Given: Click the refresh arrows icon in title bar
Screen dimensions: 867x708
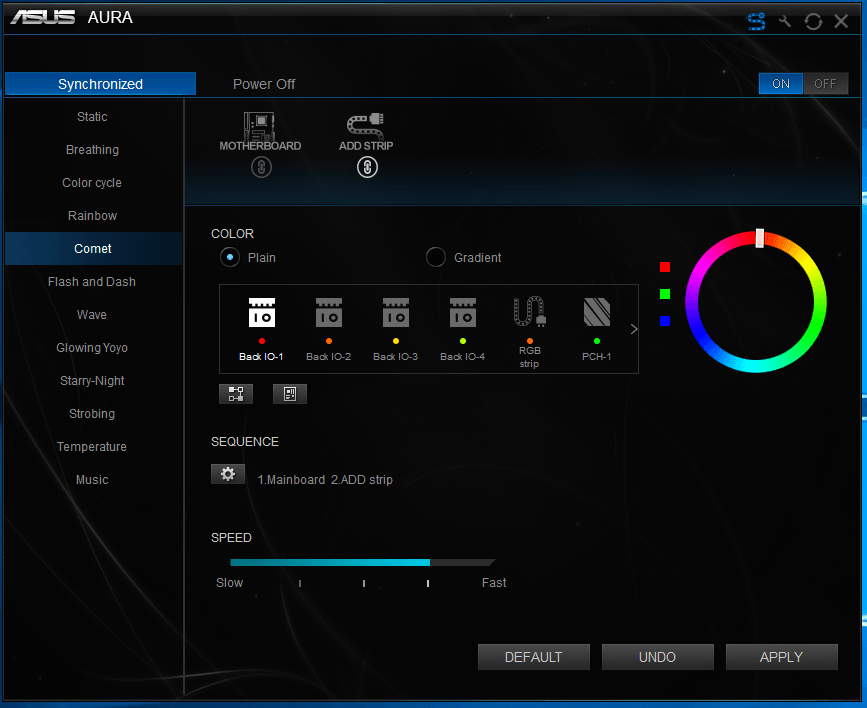Looking at the screenshot, I should coord(813,22).
